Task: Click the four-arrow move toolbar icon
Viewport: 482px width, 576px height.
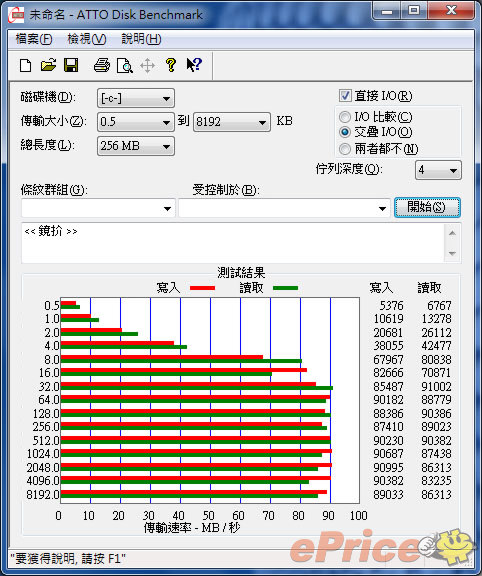Action: (x=147, y=66)
